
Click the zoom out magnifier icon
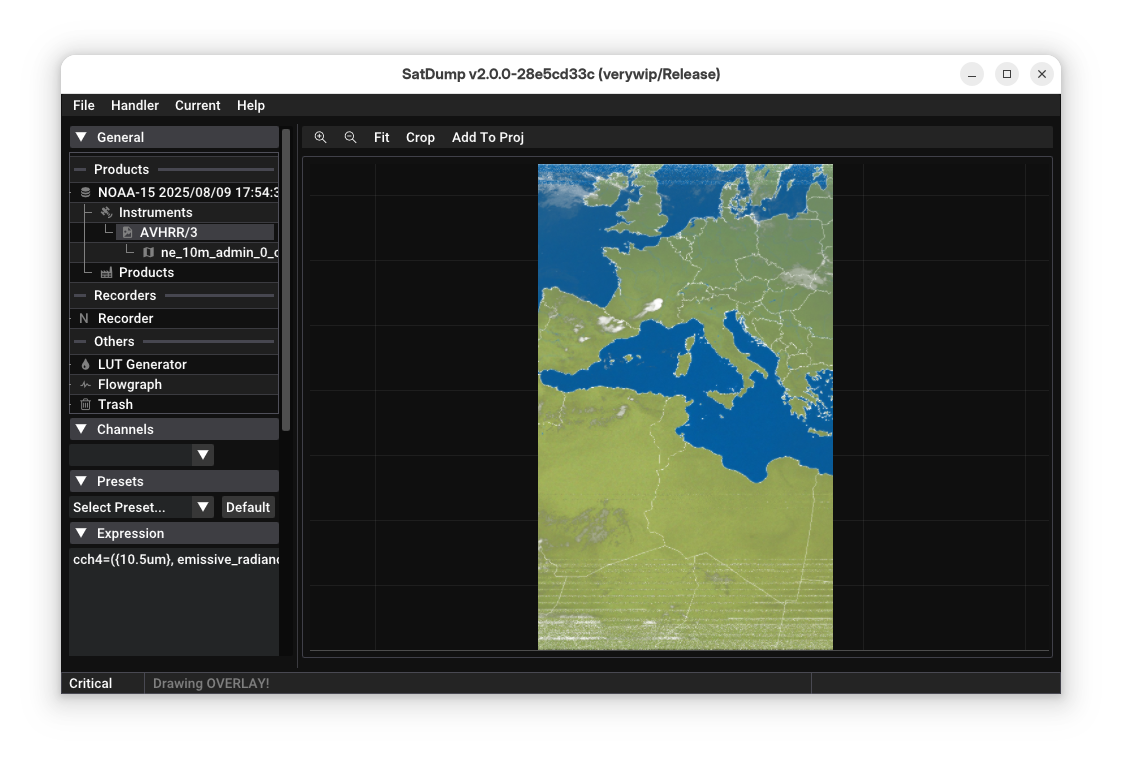350,137
